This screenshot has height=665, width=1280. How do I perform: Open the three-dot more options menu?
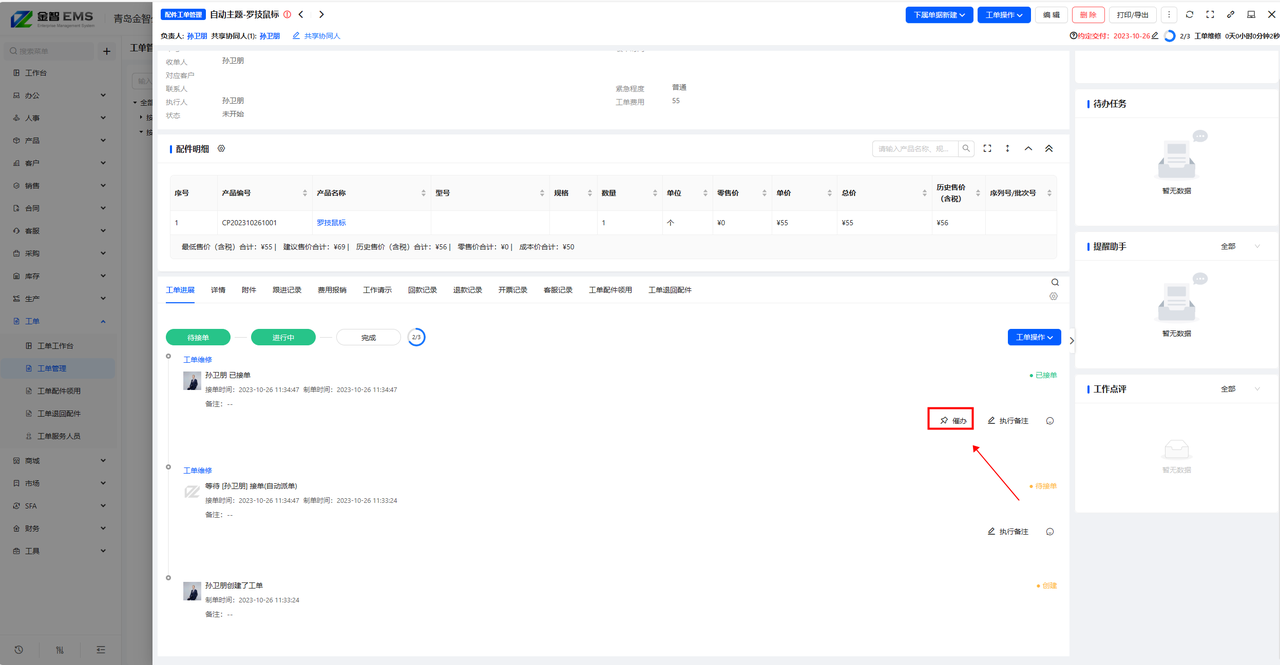1169,15
